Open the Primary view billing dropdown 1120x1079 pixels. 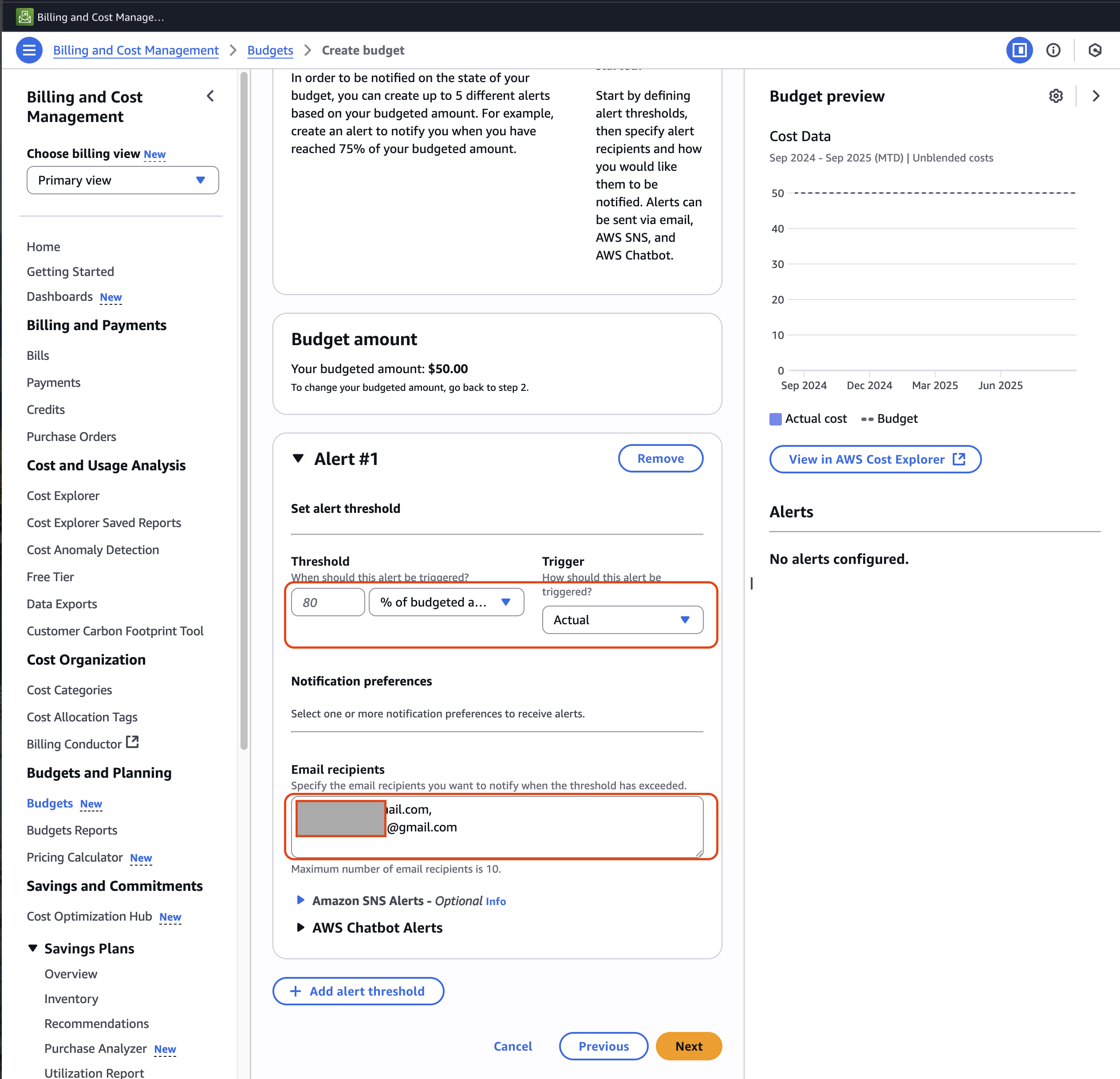coord(122,180)
